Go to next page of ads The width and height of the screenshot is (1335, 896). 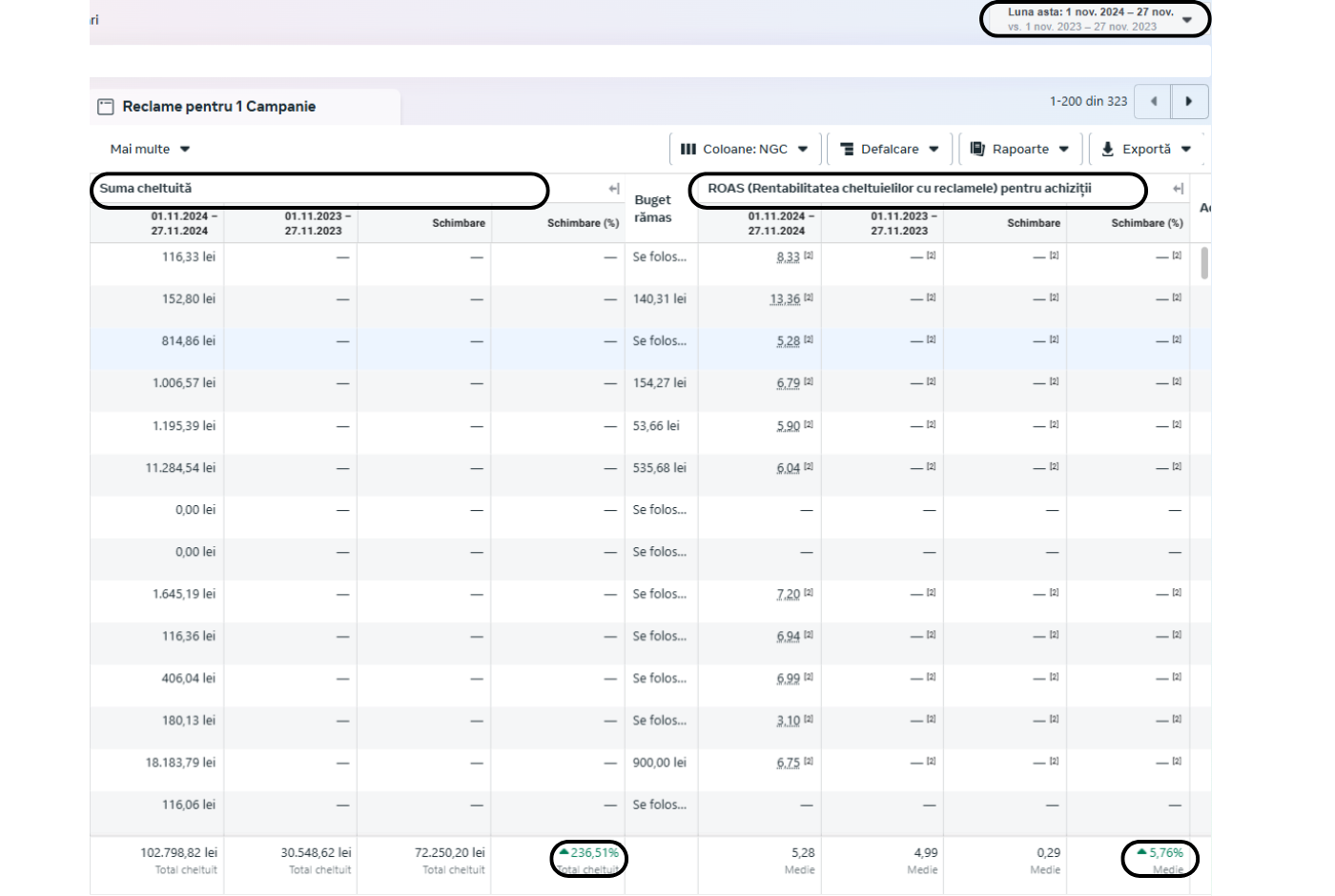click(x=1189, y=101)
